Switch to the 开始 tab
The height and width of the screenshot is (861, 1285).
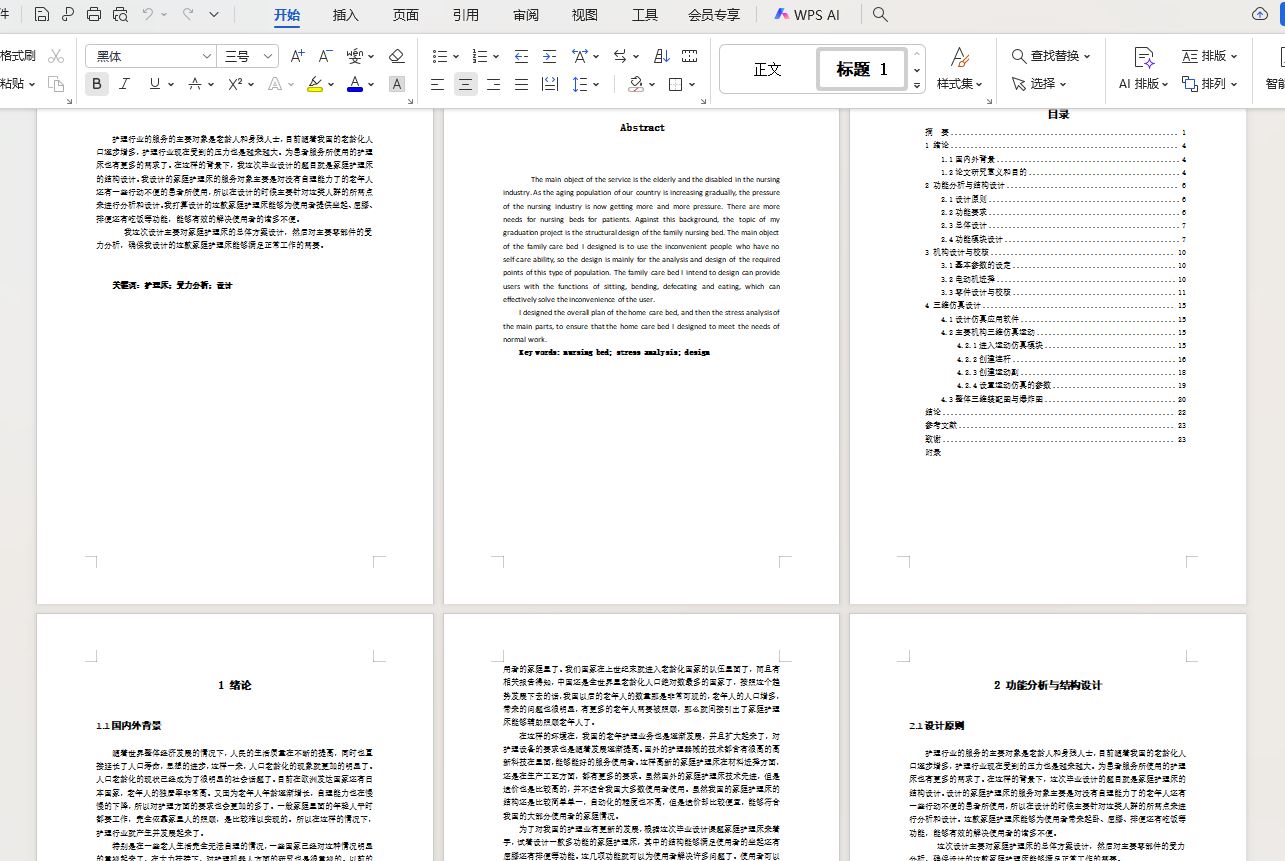click(287, 15)
